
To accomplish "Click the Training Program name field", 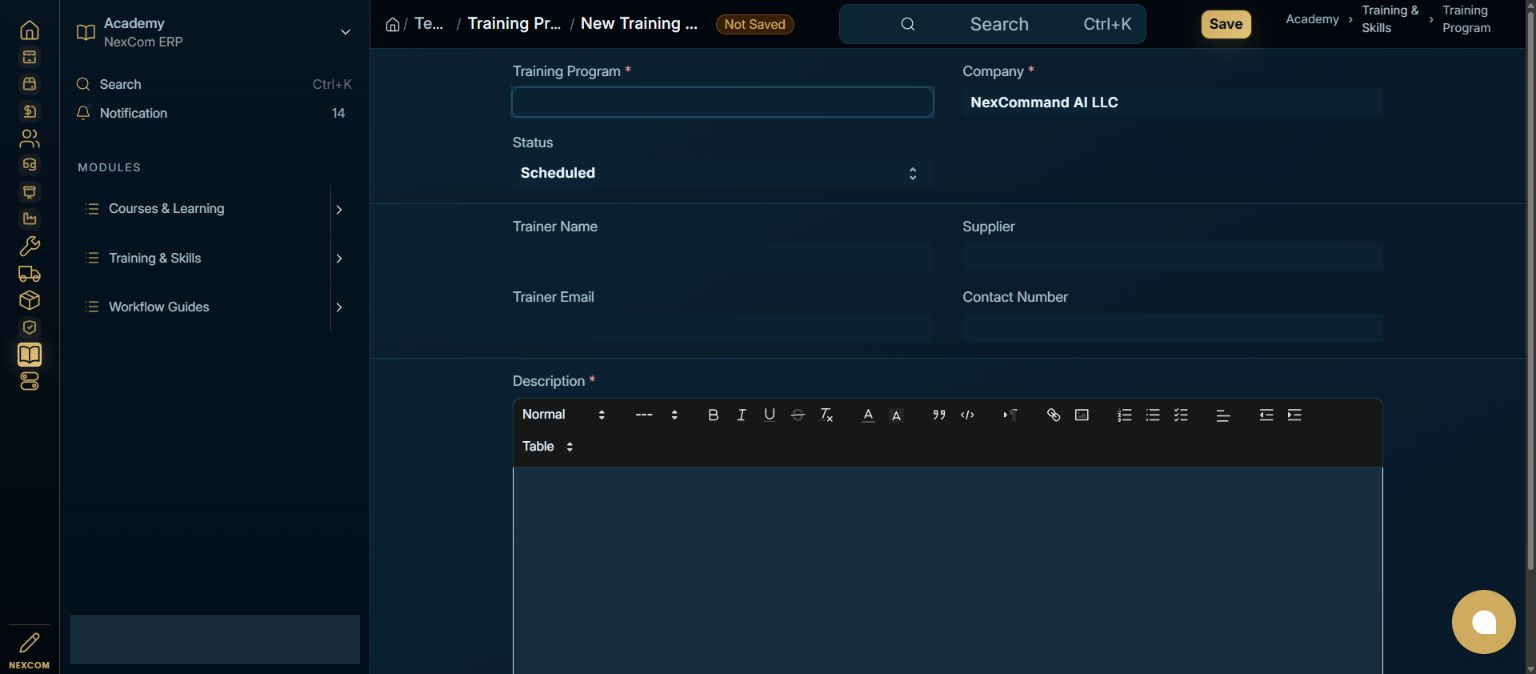I will [x=722, y=102].
